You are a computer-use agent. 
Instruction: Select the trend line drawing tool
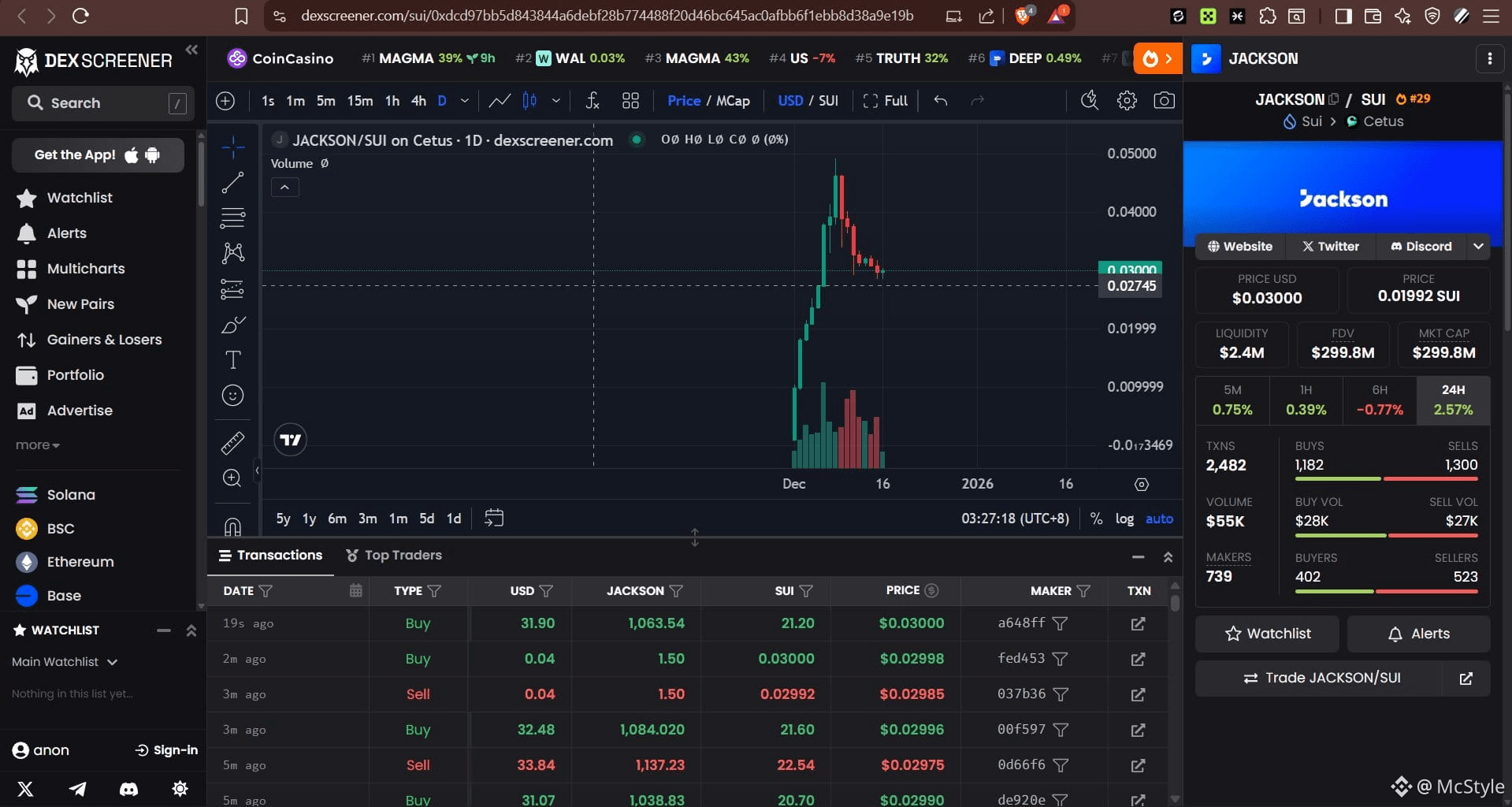point(232,183)
